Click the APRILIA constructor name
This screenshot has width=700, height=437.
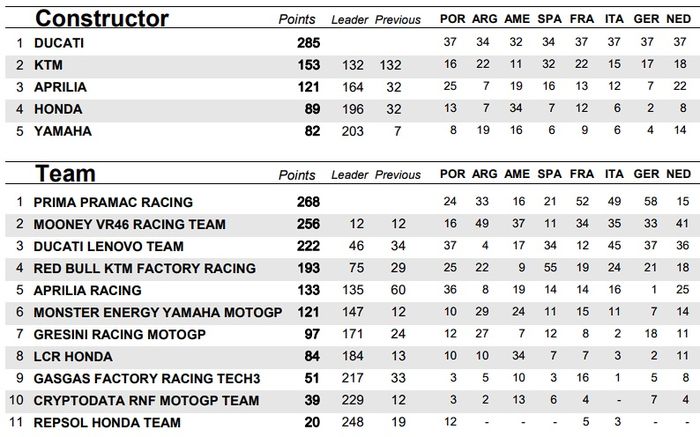(x=60, y=87)
